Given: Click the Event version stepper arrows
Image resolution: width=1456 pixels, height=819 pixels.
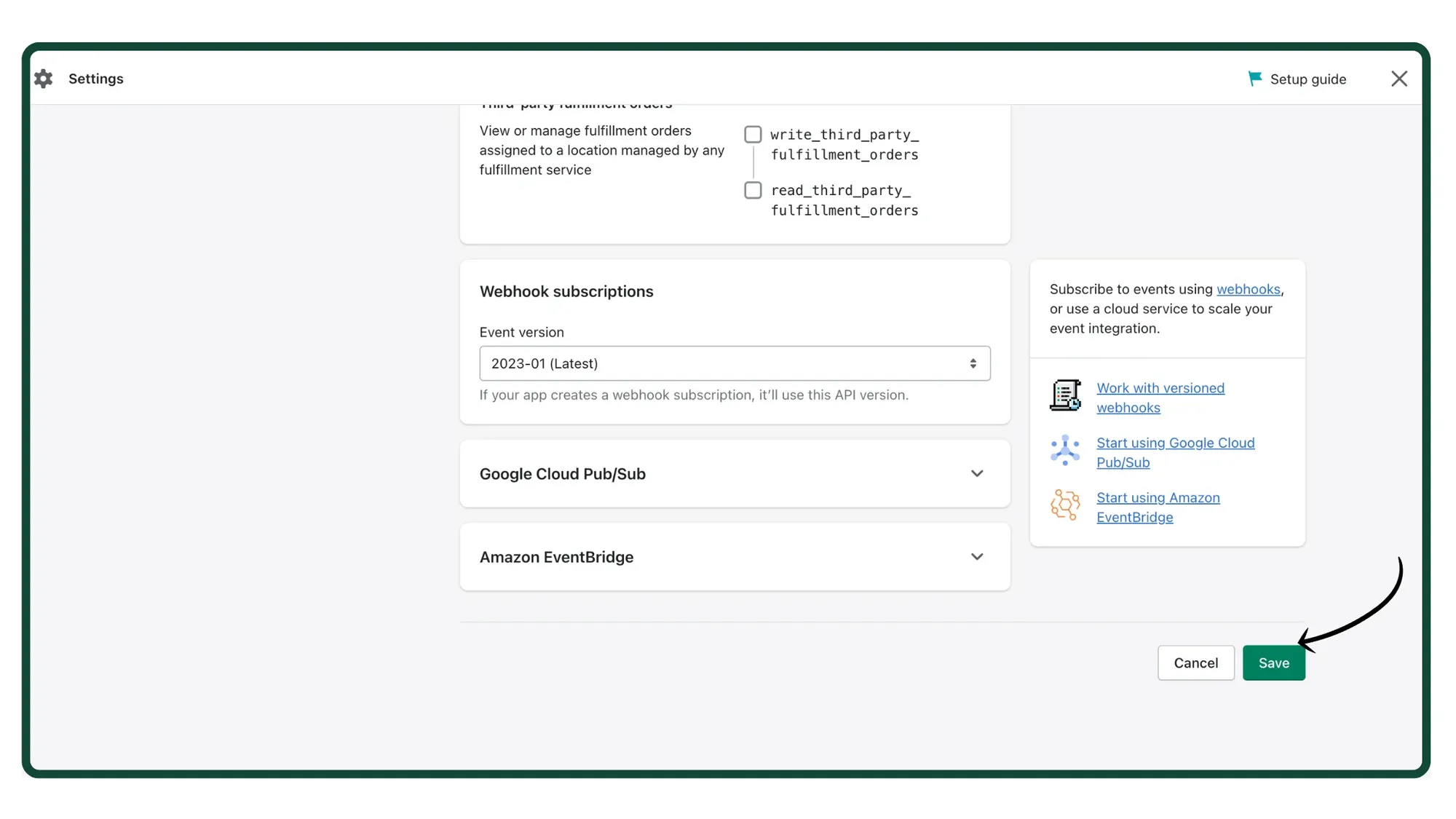Looking at the screenshot, I should tap(973, 363).
